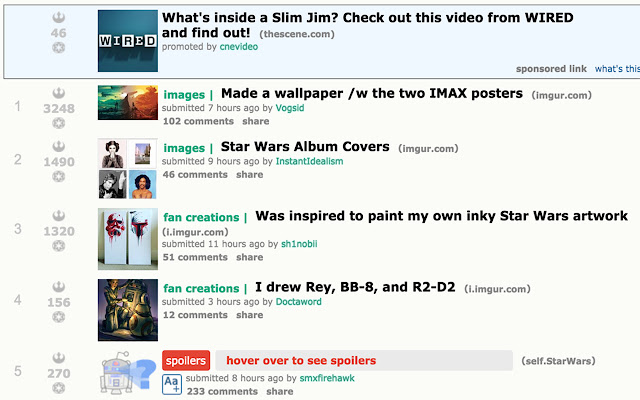Open the 'I drew Rey, BB-8, and R2-D2' post title
Image resolution: width=640 pixels, height=400 pixels.
tap(355, 287)
